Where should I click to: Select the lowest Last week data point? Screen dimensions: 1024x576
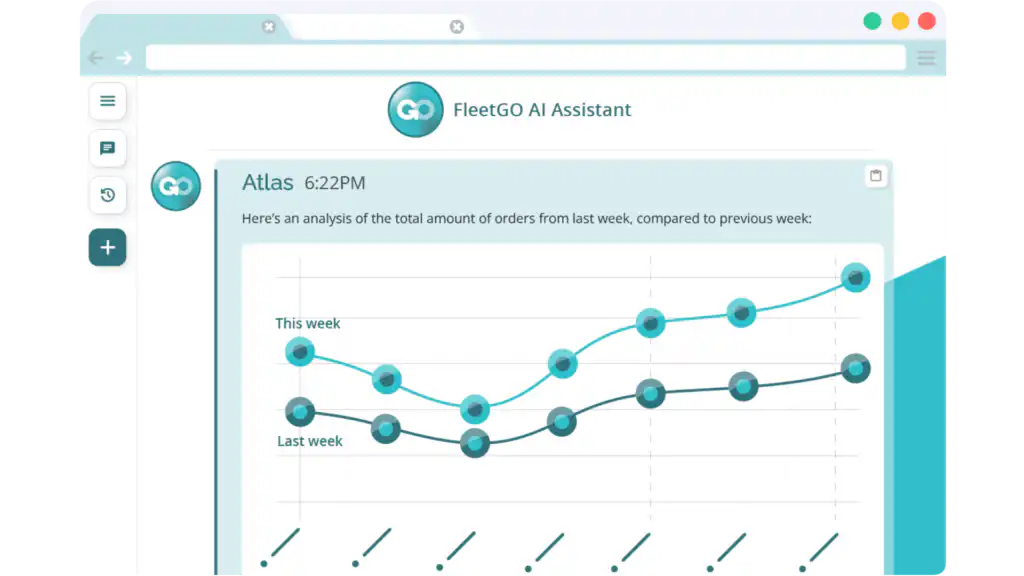(x=475, y=443)
